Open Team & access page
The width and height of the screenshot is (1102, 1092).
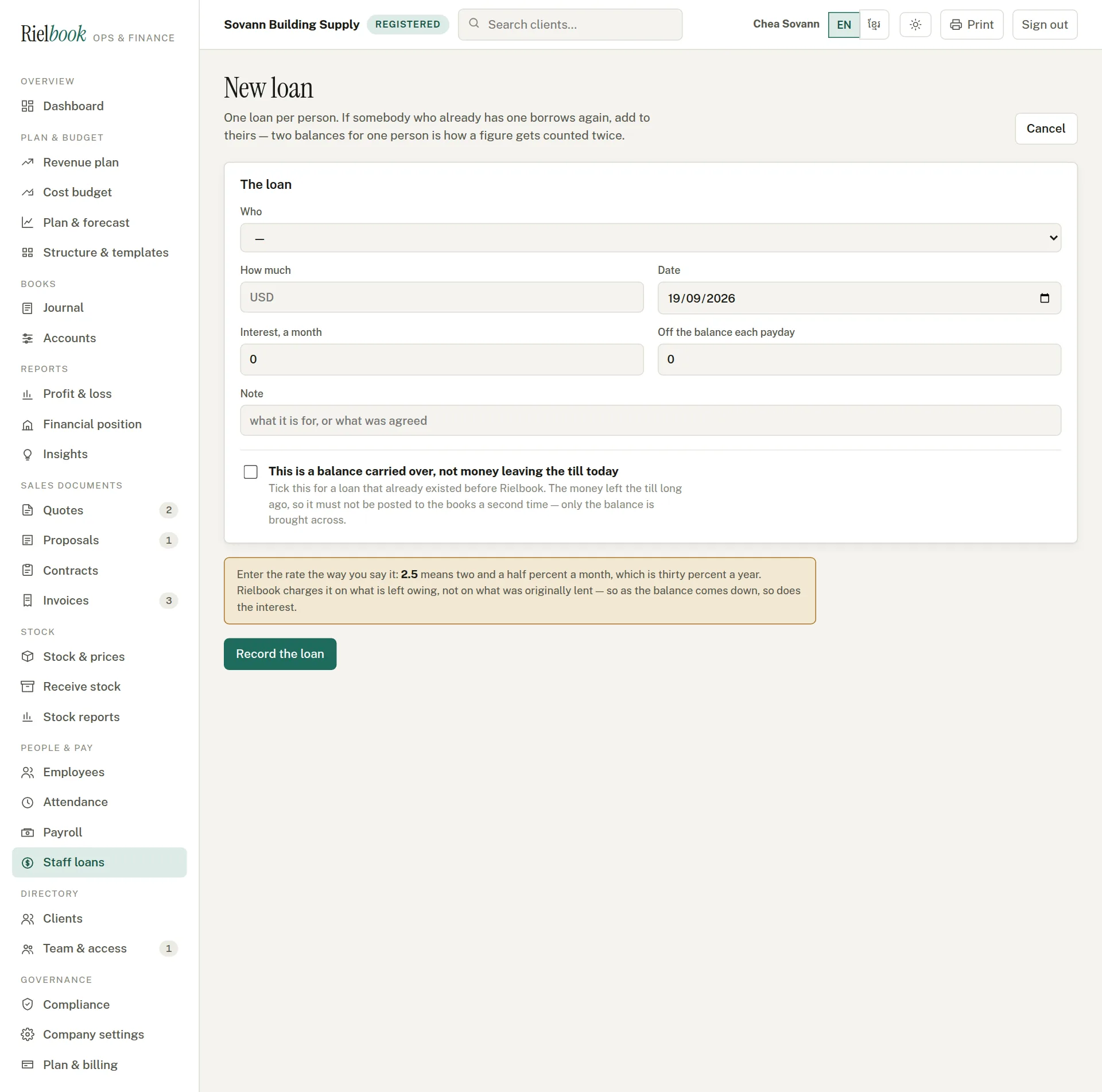99,948
